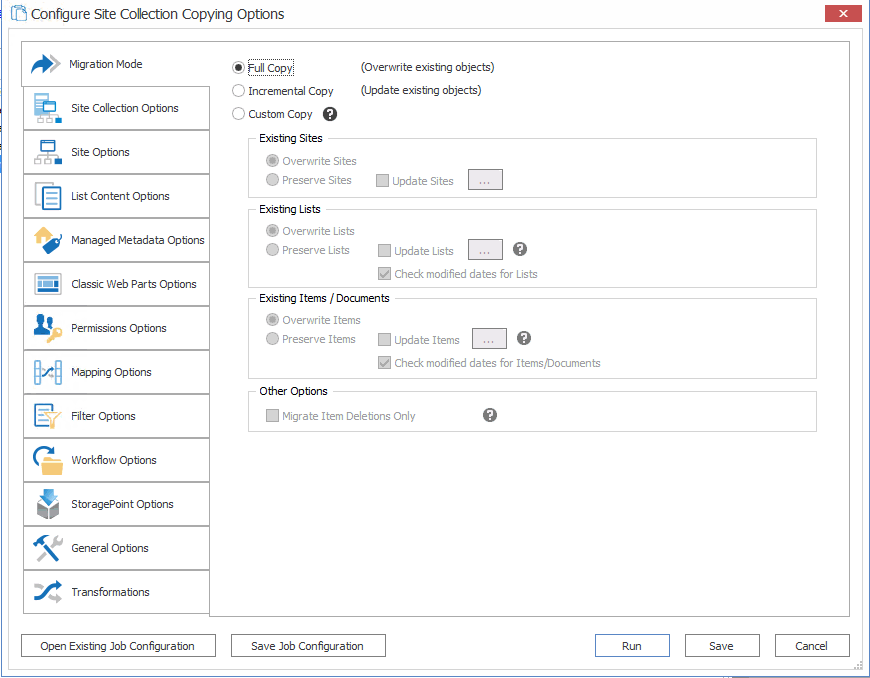This screenshot has height=678, width=870.
Task: Select the Migration Mode arrow icon
Action: pyautogui.click(x=46, y=63)
